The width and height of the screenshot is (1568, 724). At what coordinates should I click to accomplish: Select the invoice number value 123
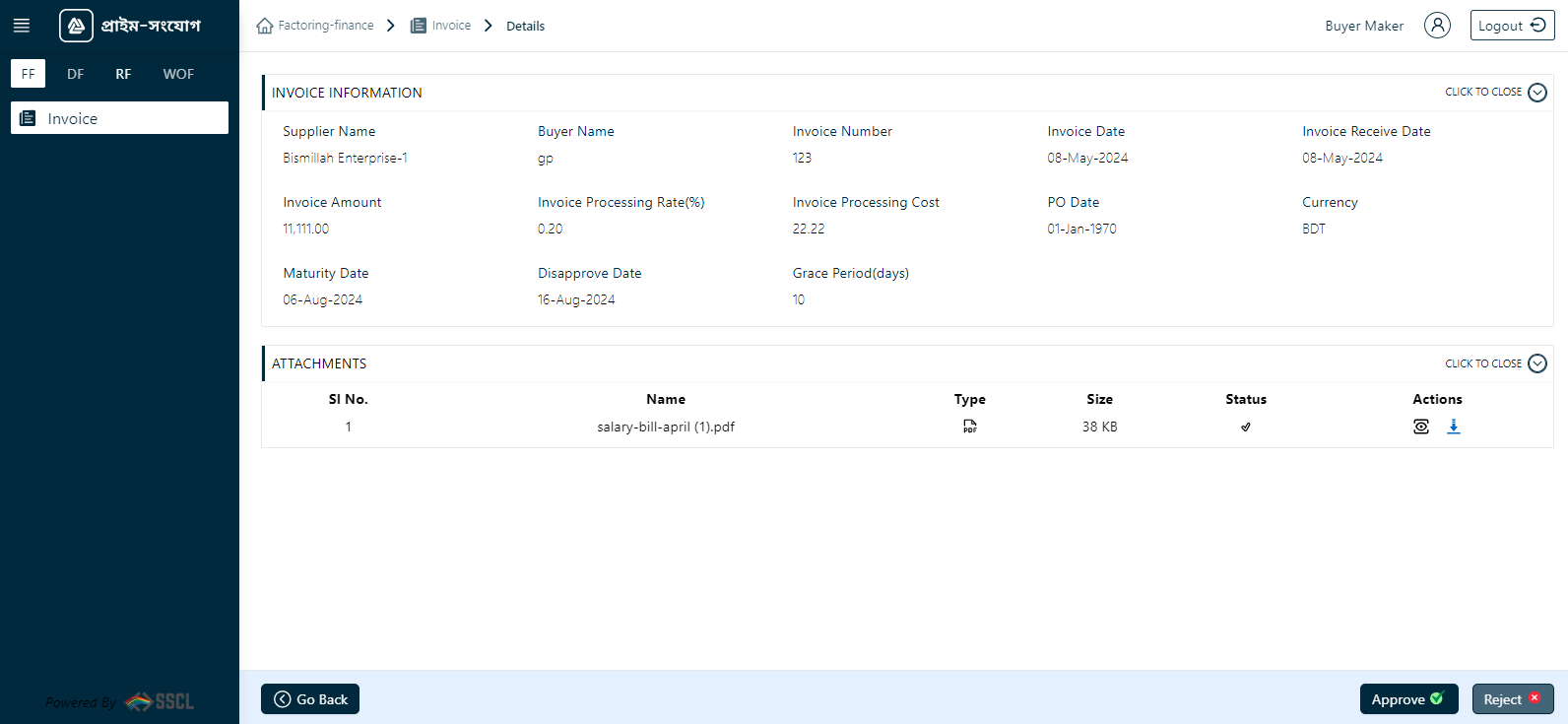point(802,158)
